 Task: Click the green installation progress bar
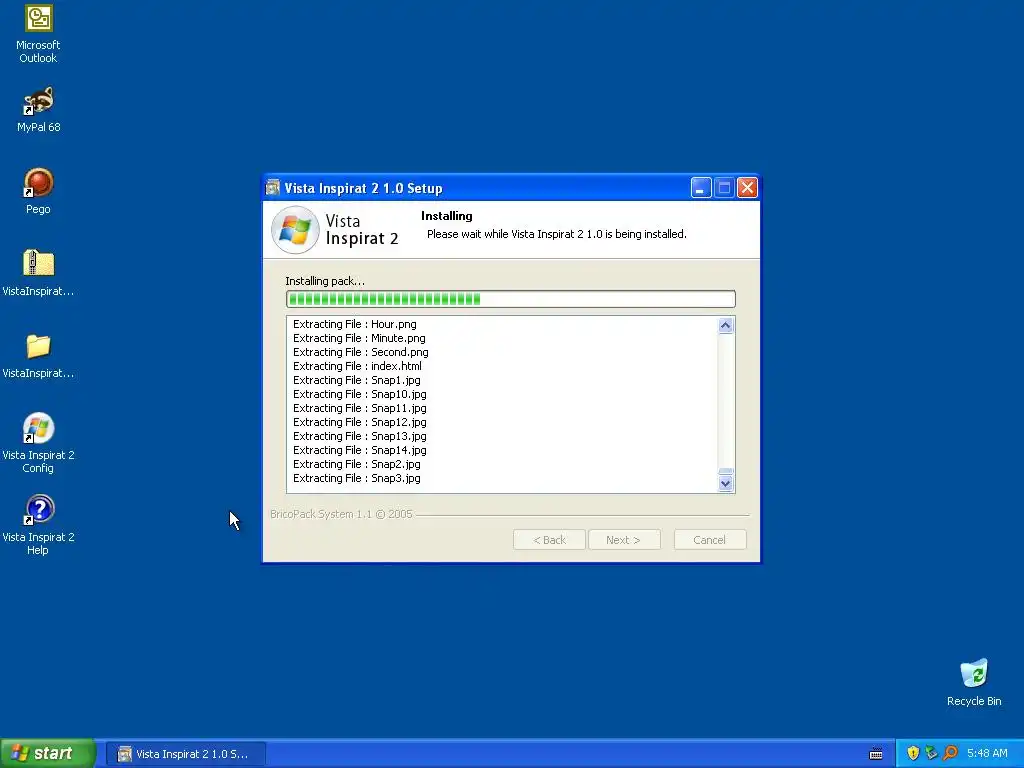[x=511, y=299]
